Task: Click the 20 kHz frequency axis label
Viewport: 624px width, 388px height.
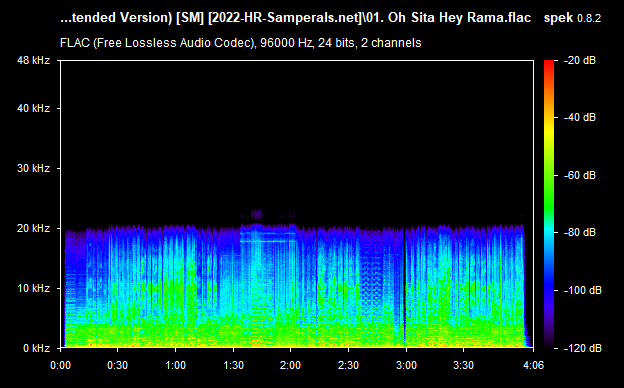Action: coord(33,228)
